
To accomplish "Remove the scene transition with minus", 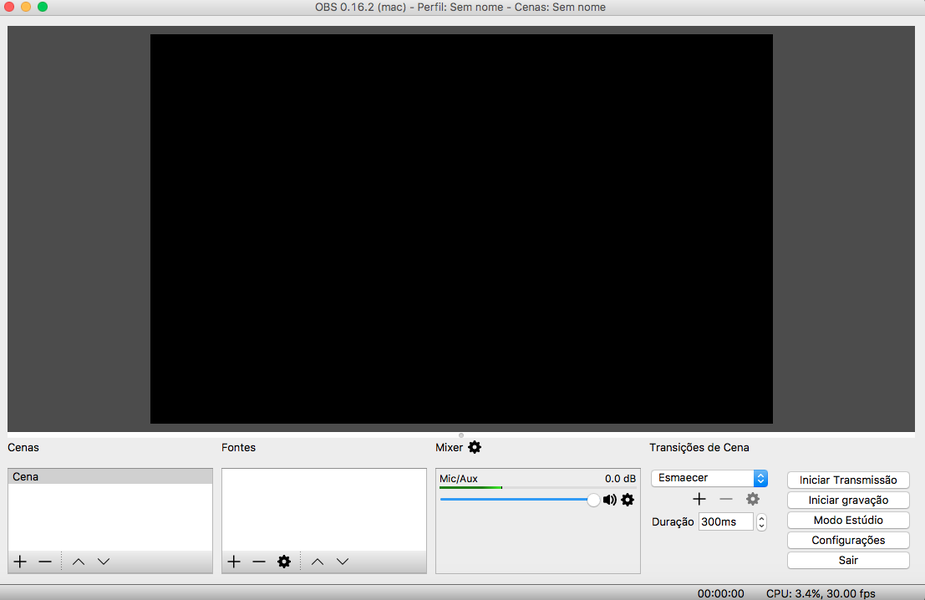I will (x=726, y=499).
